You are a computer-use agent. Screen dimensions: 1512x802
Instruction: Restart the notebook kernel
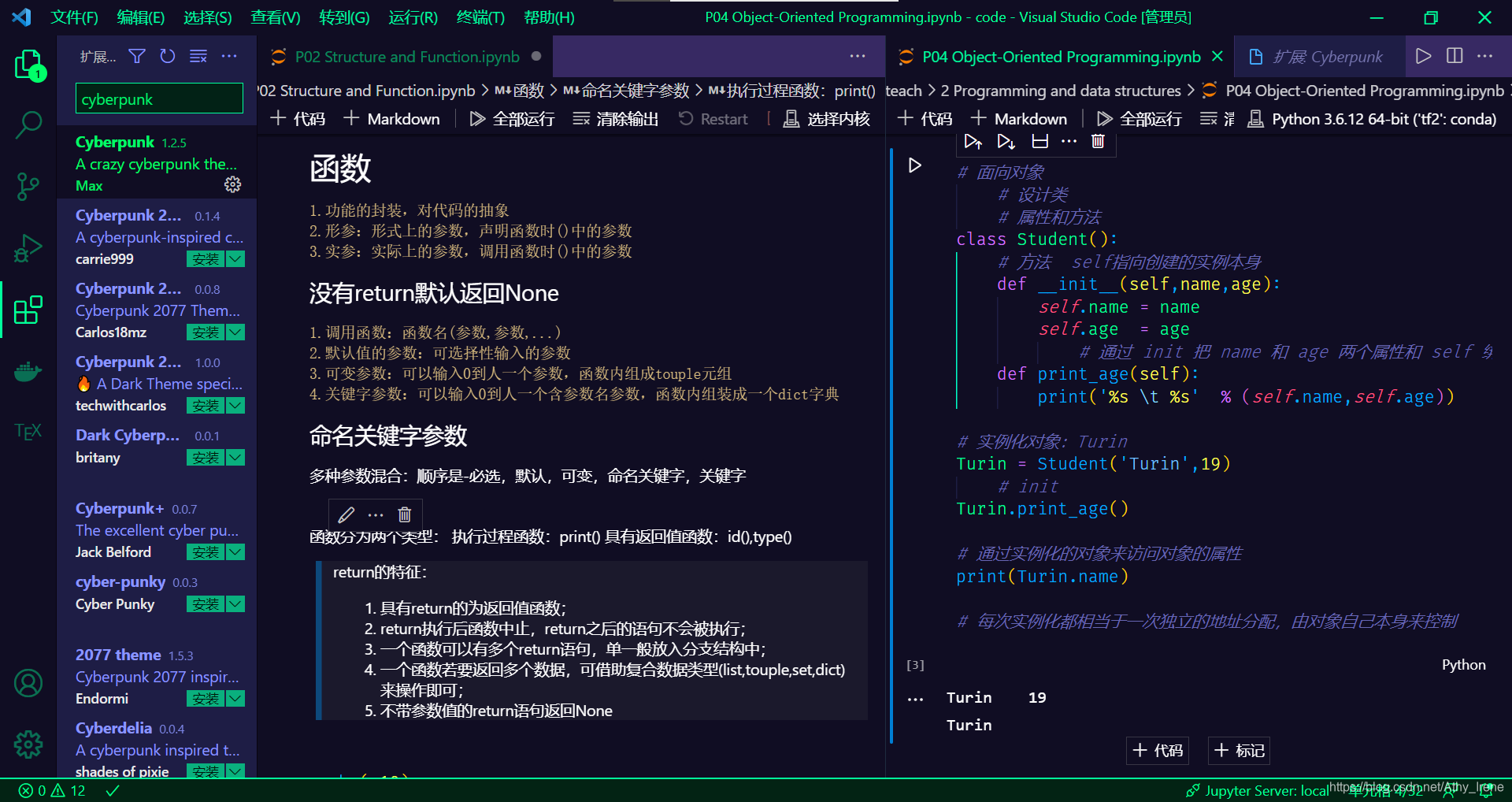(x=713, y=119)
